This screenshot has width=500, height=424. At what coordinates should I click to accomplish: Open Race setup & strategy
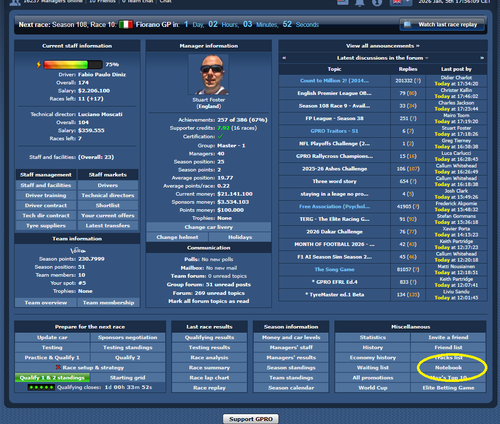coord(90,367)
